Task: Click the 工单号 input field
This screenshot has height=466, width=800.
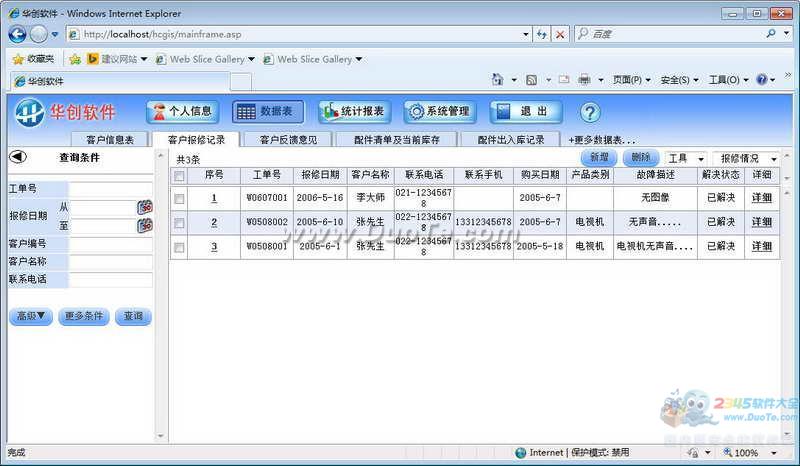Action: point(111,189)
